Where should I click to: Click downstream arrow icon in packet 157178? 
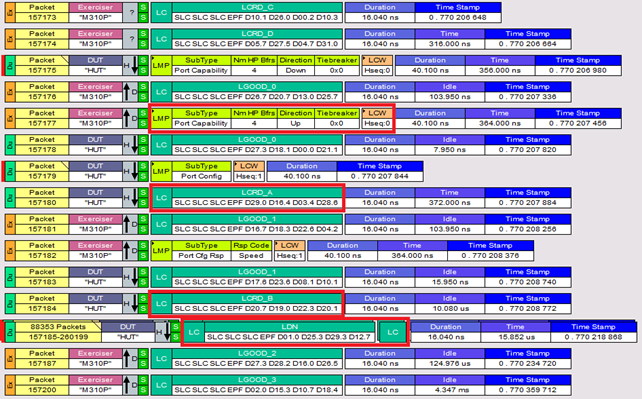135,145
